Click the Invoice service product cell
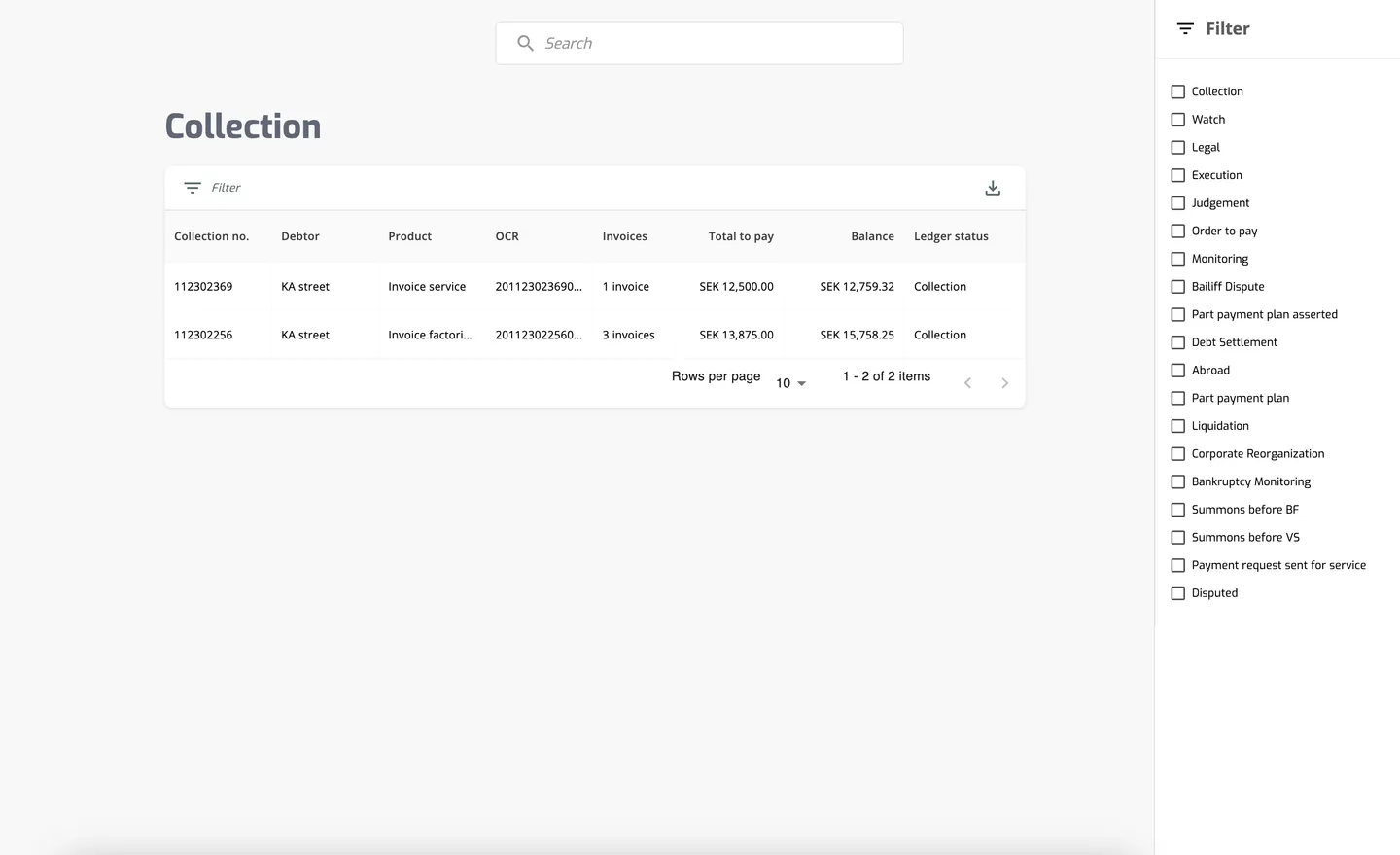This screenshot has height=855, width=1400. 427,287
